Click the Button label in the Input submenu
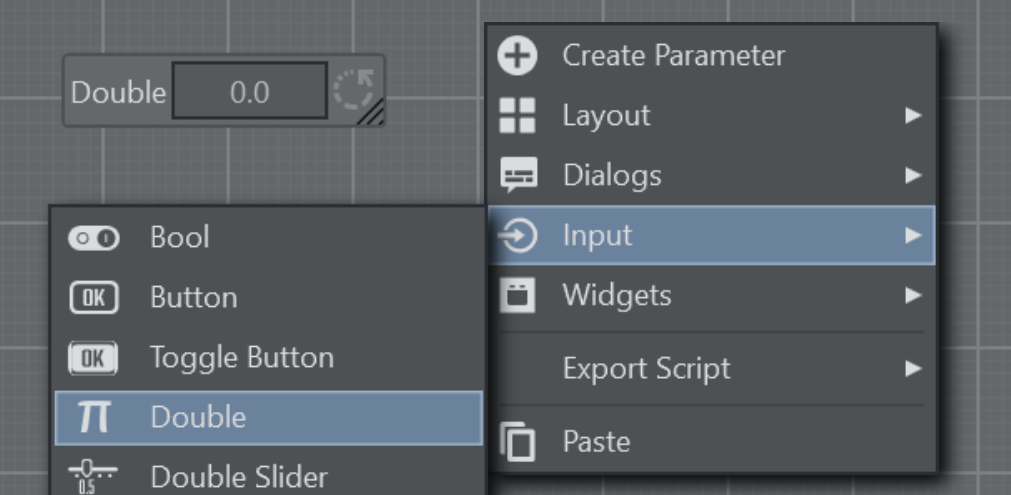This screenshot has height=495, width=1011. (193, 298)
